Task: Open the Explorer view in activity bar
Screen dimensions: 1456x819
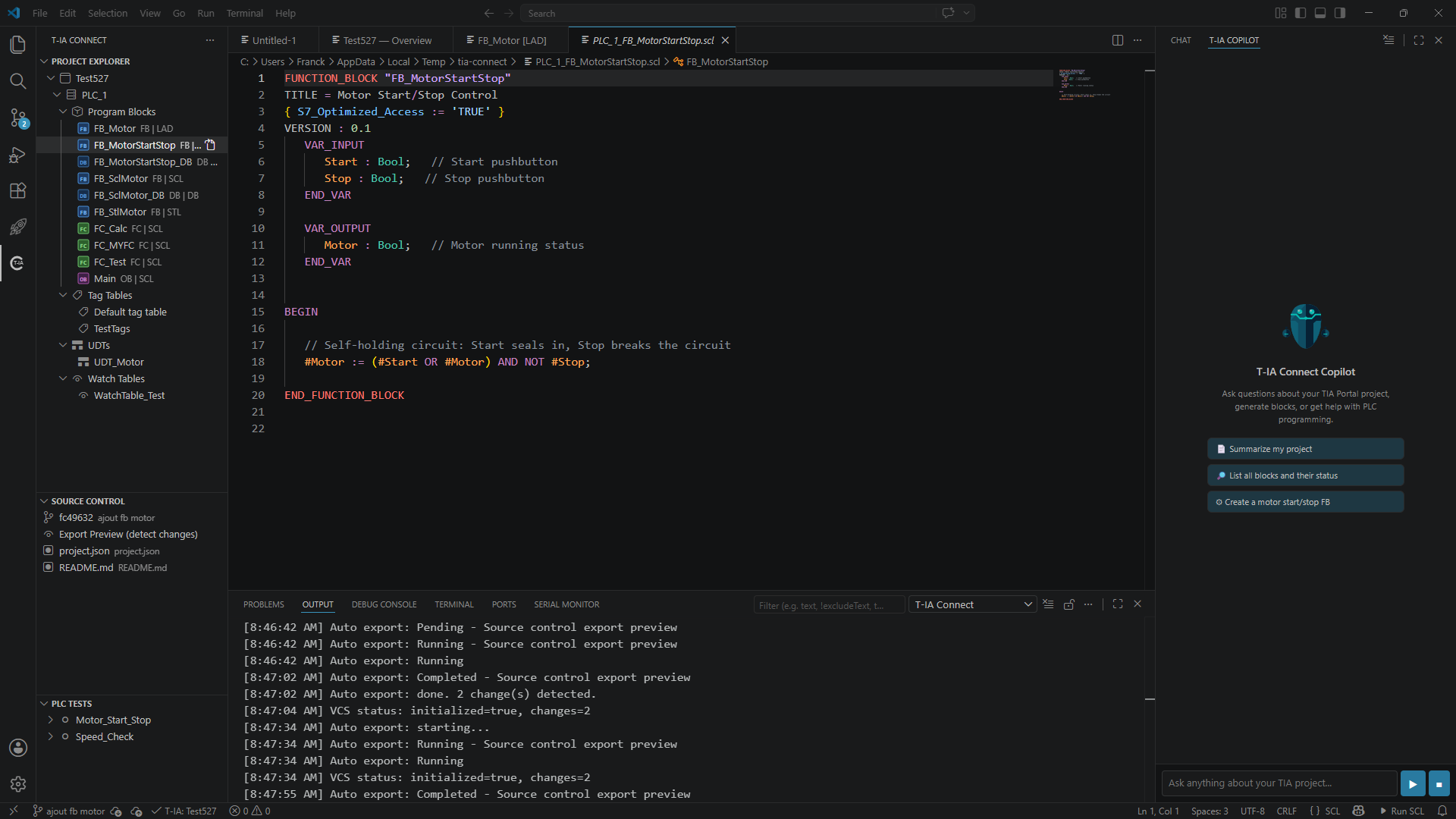Action: tap(17, 45)
